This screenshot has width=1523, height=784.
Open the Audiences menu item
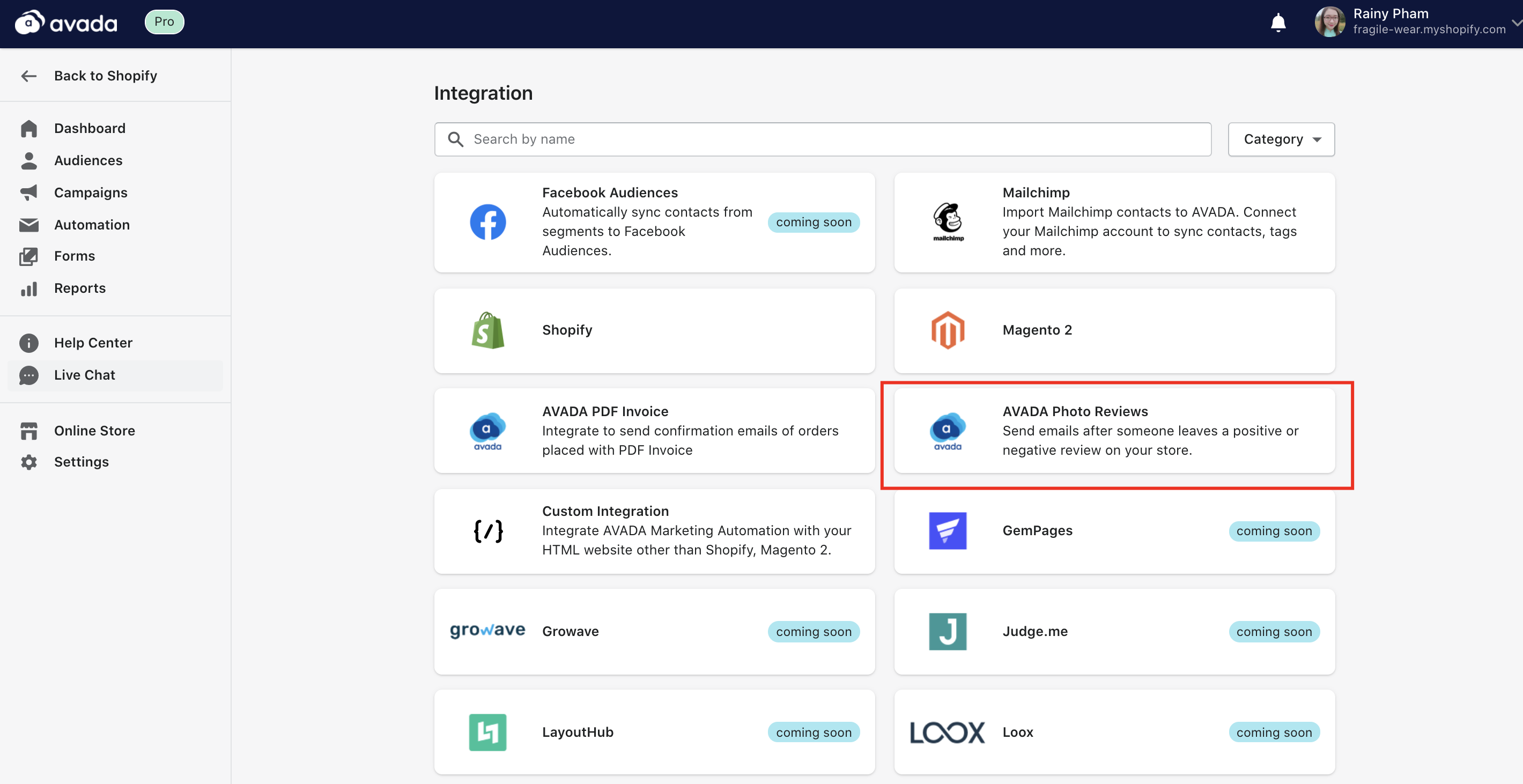pyautogui.click(x=88, y=160)
